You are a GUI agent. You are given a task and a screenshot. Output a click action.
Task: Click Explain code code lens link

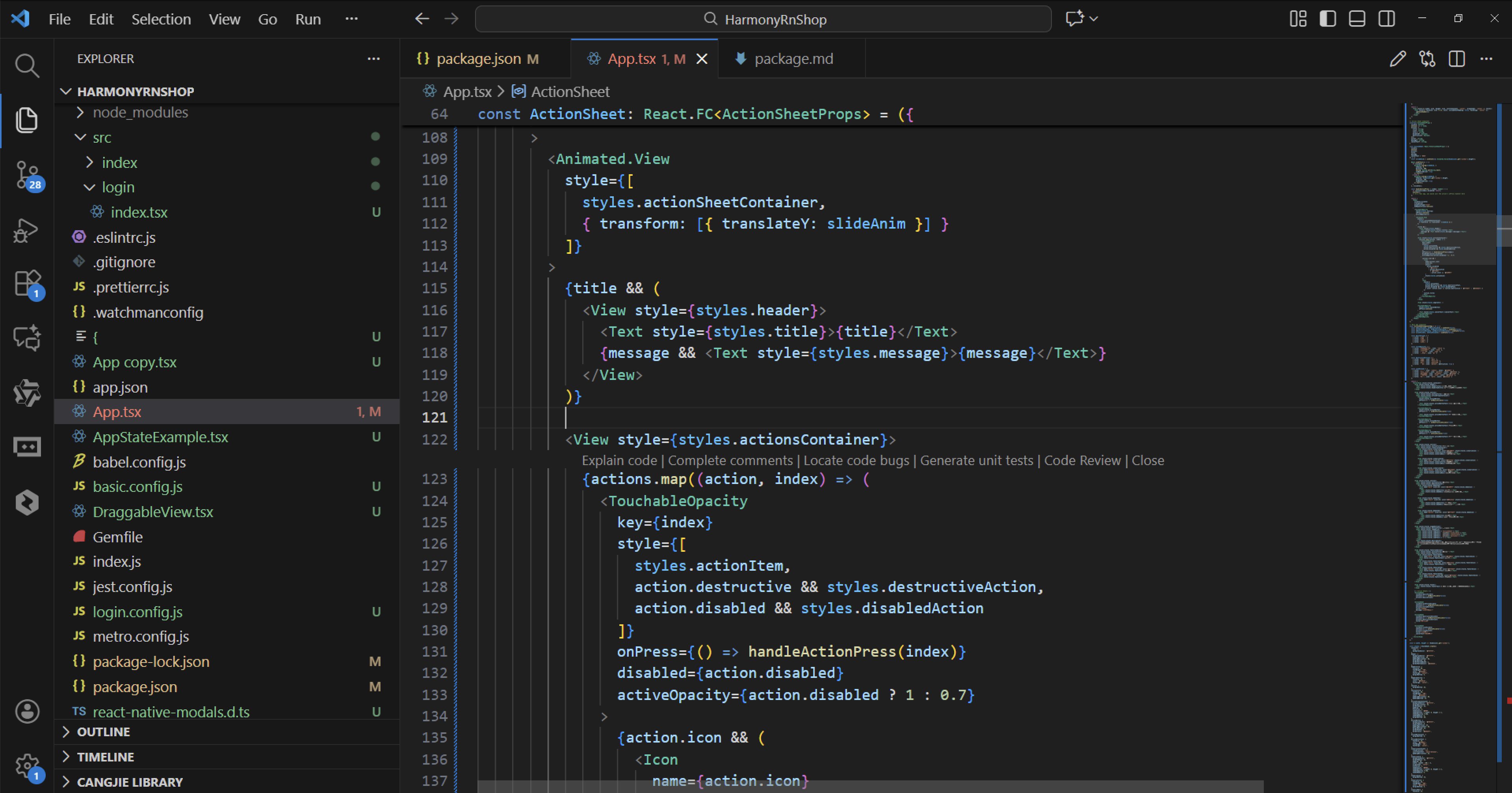point(619,460)
